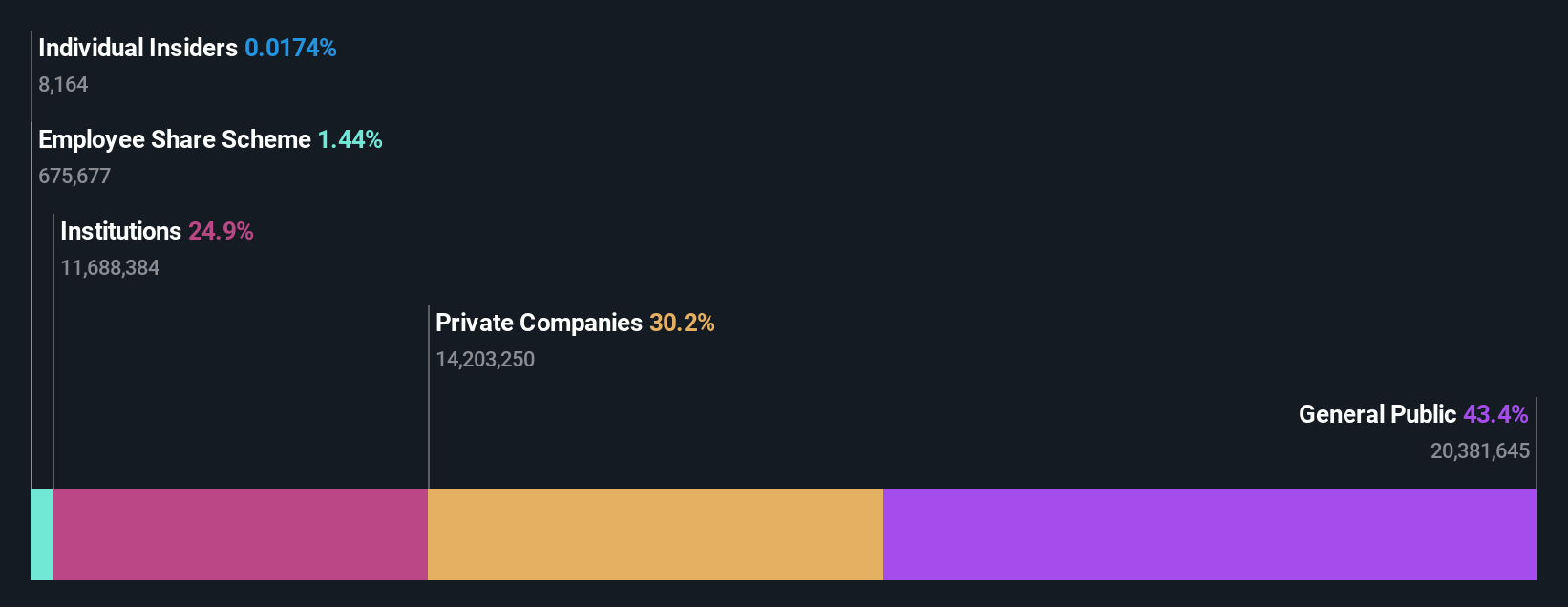Click the 30.2% percentage value

[682, 323]
